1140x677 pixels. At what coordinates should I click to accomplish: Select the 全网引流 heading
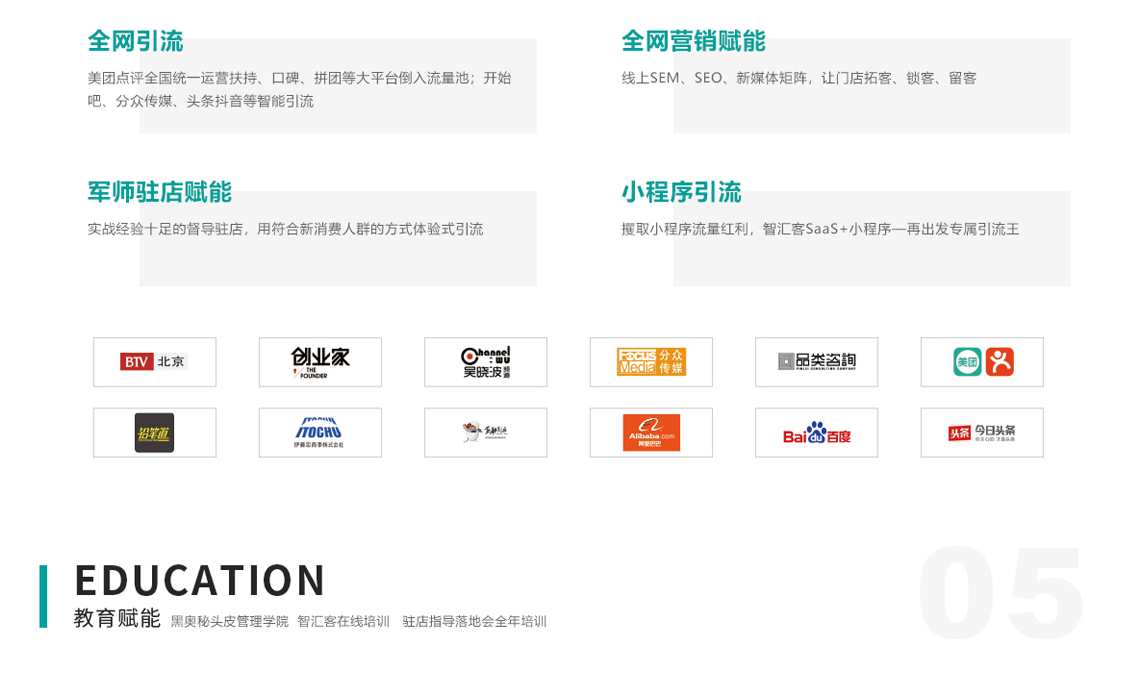click(135, 41)
